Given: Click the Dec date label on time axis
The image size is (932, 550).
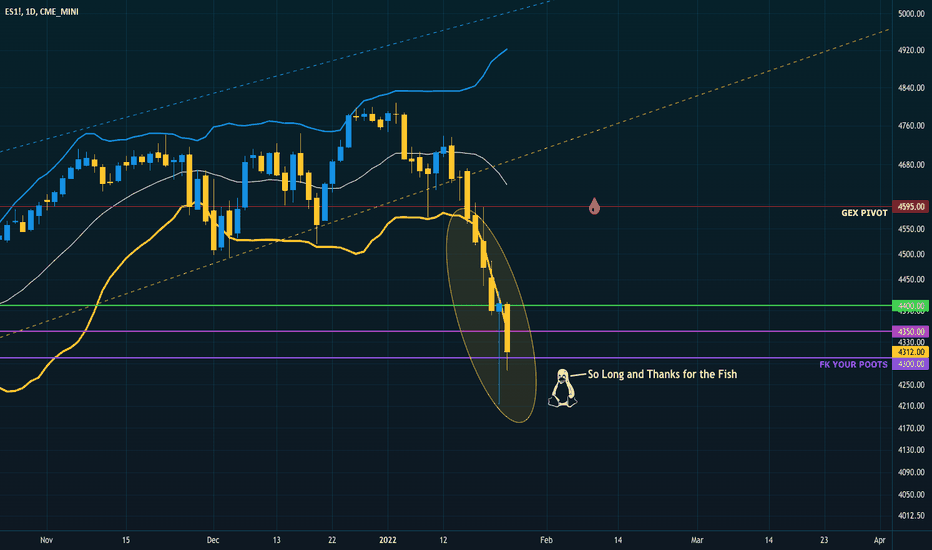Looking at the screenshot, I should click(213, 540).
